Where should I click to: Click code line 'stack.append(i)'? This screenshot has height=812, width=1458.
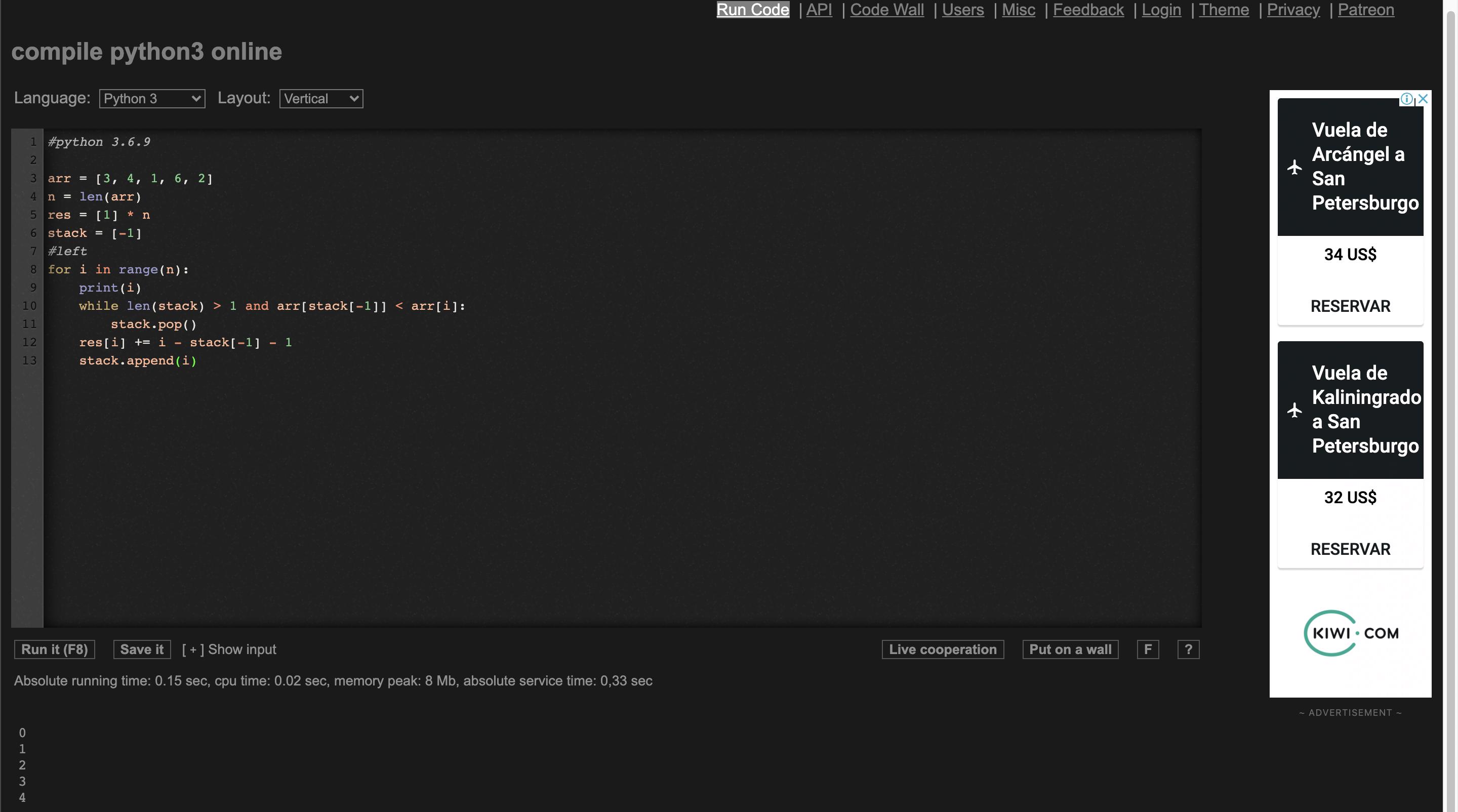138,360
